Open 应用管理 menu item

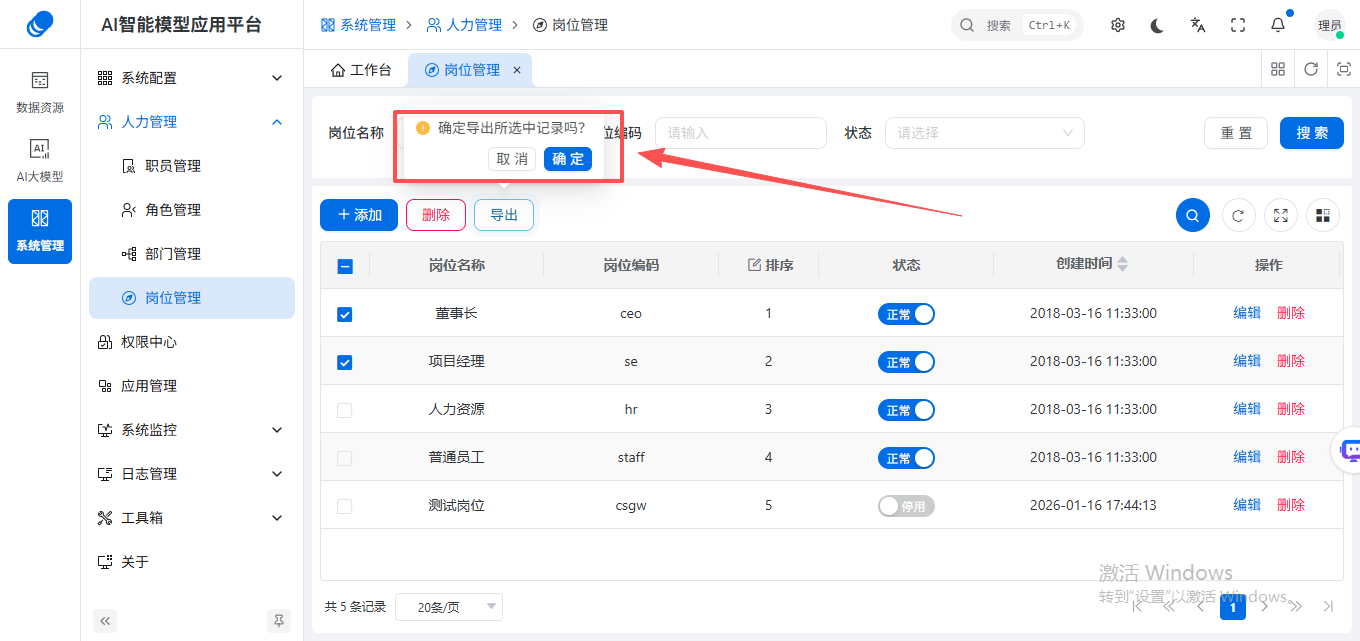[192, 386]
